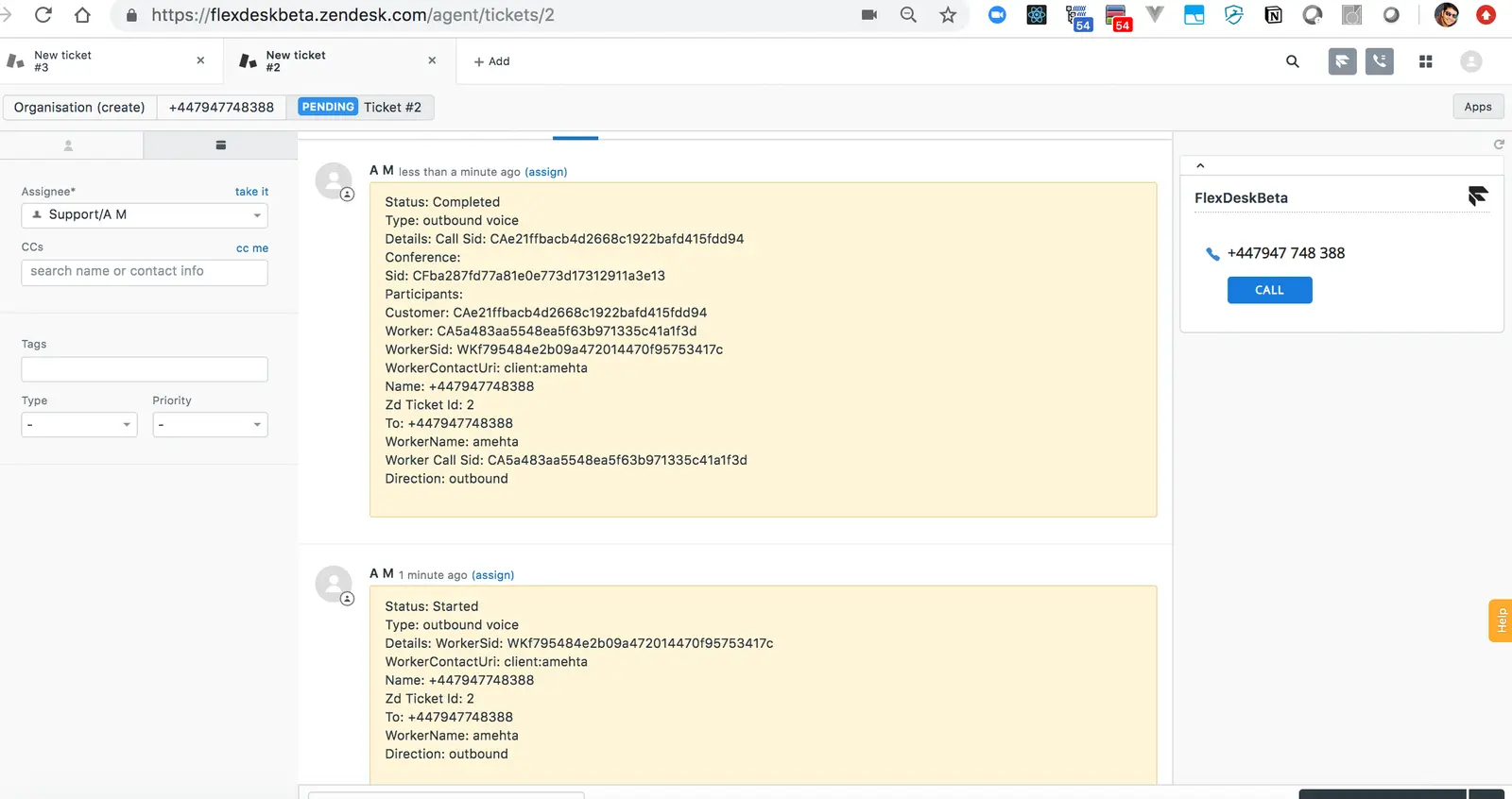The height and width of the screenshot is (799, 1512).
Task: Focus the Tags input field
Action: [145, 369]
